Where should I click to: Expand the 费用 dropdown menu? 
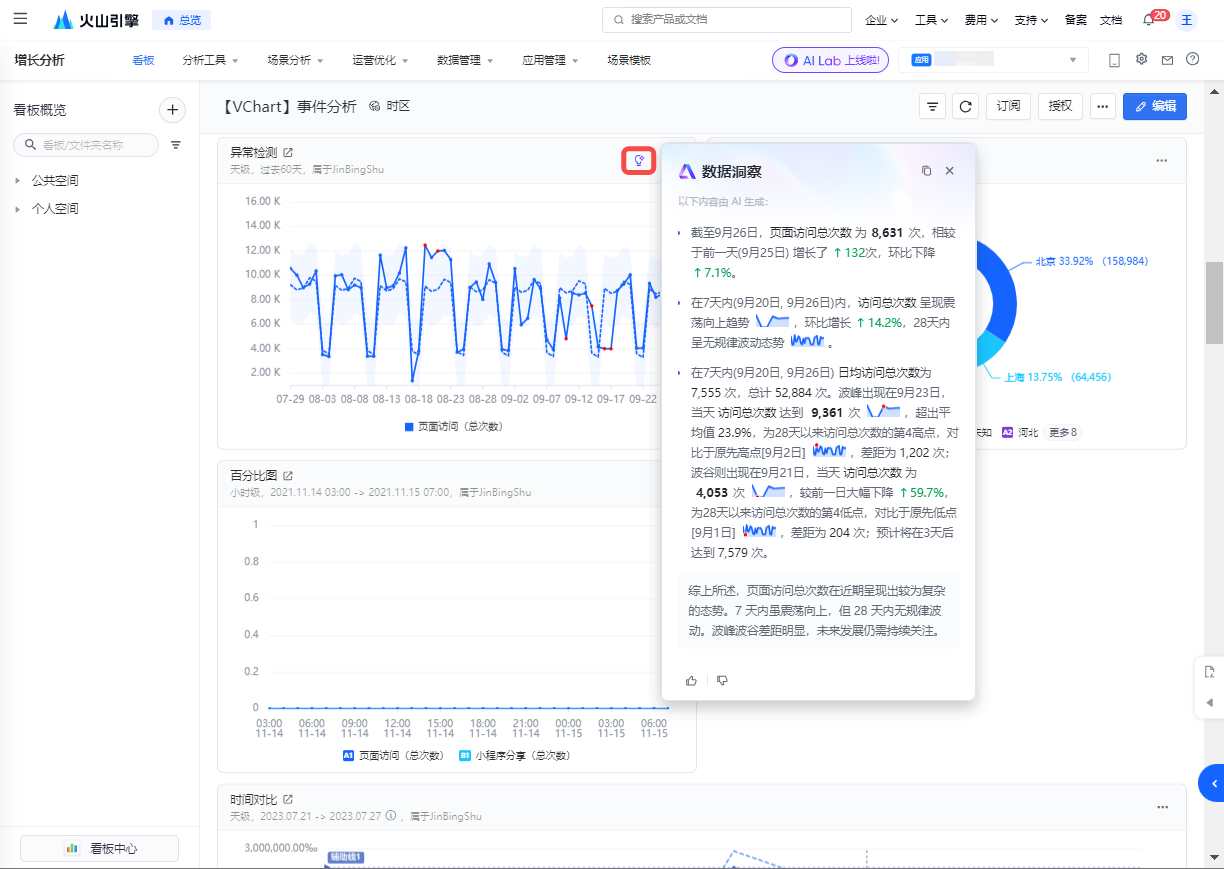(x=981, y=20)
